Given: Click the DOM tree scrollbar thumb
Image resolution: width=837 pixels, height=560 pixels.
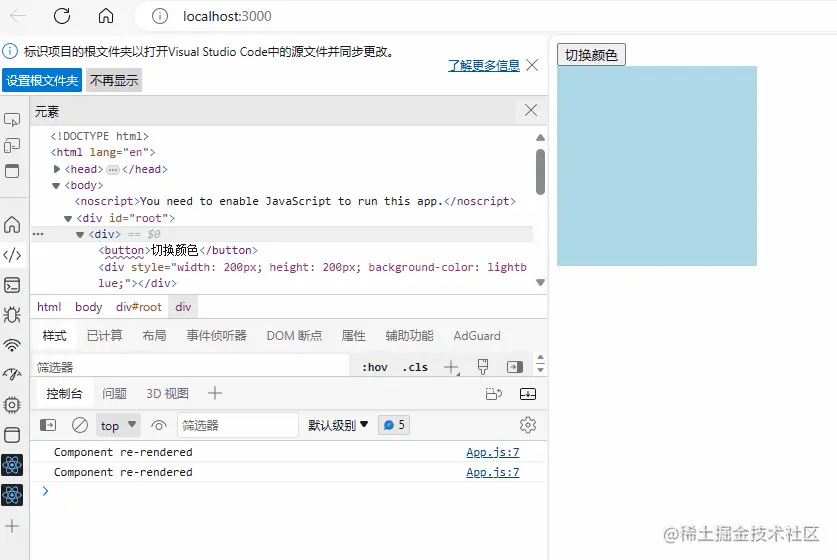Looking at the screenshot, I should 540,172.
